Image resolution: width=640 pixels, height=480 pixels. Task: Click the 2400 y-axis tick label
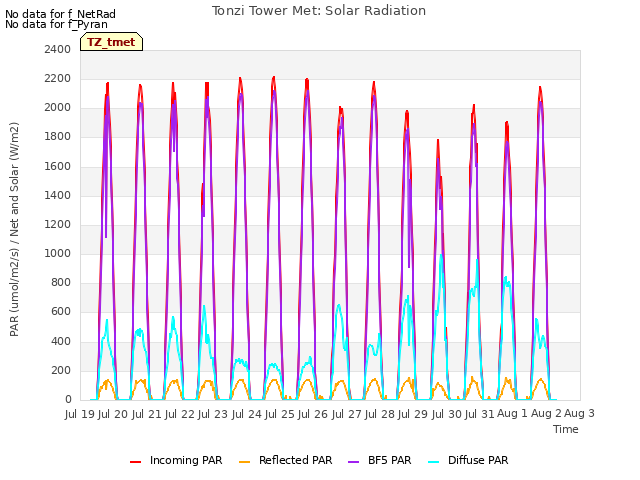pyautogui.click(x=58, y=49)
